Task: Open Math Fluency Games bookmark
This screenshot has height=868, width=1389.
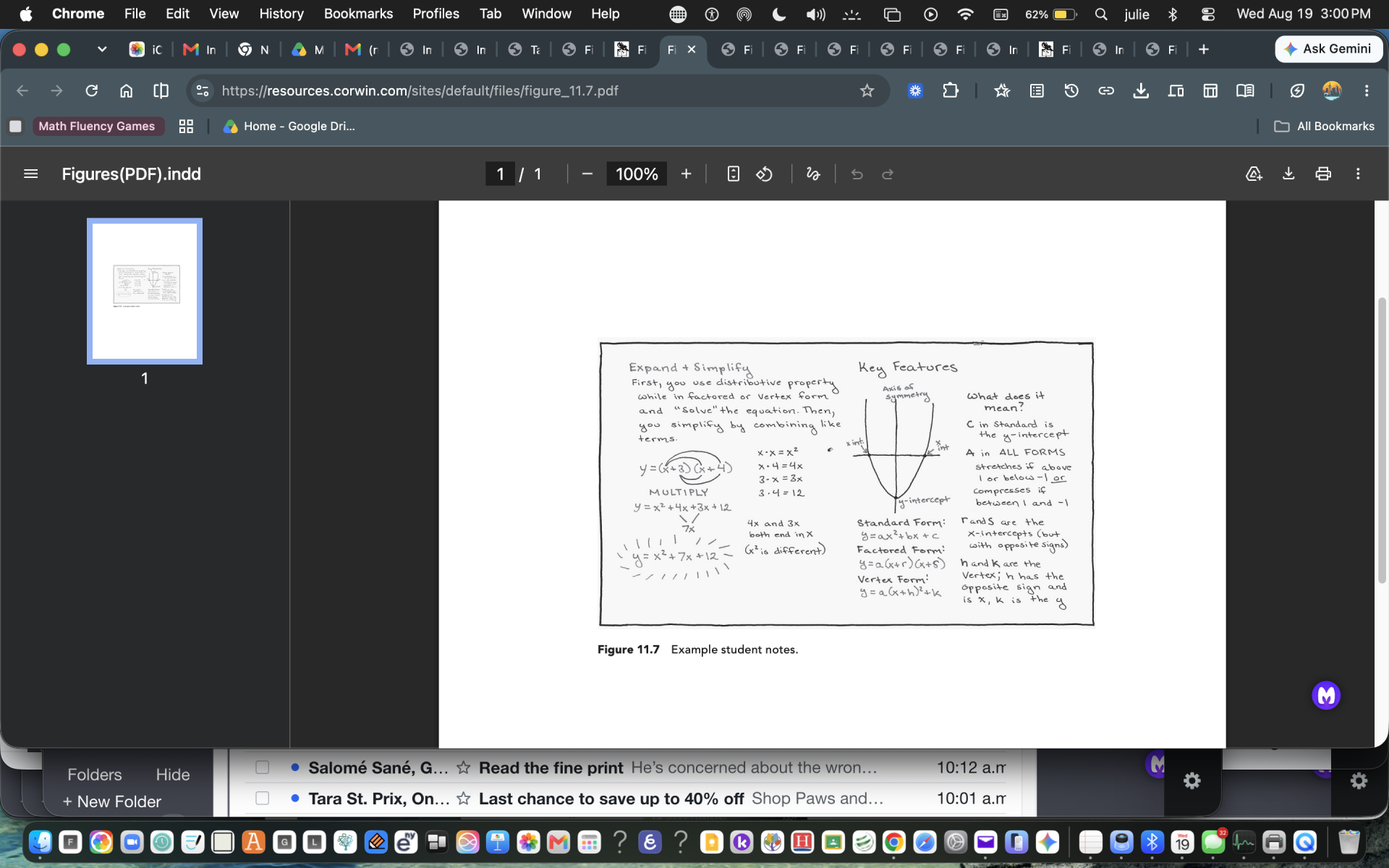Action: 96,126
